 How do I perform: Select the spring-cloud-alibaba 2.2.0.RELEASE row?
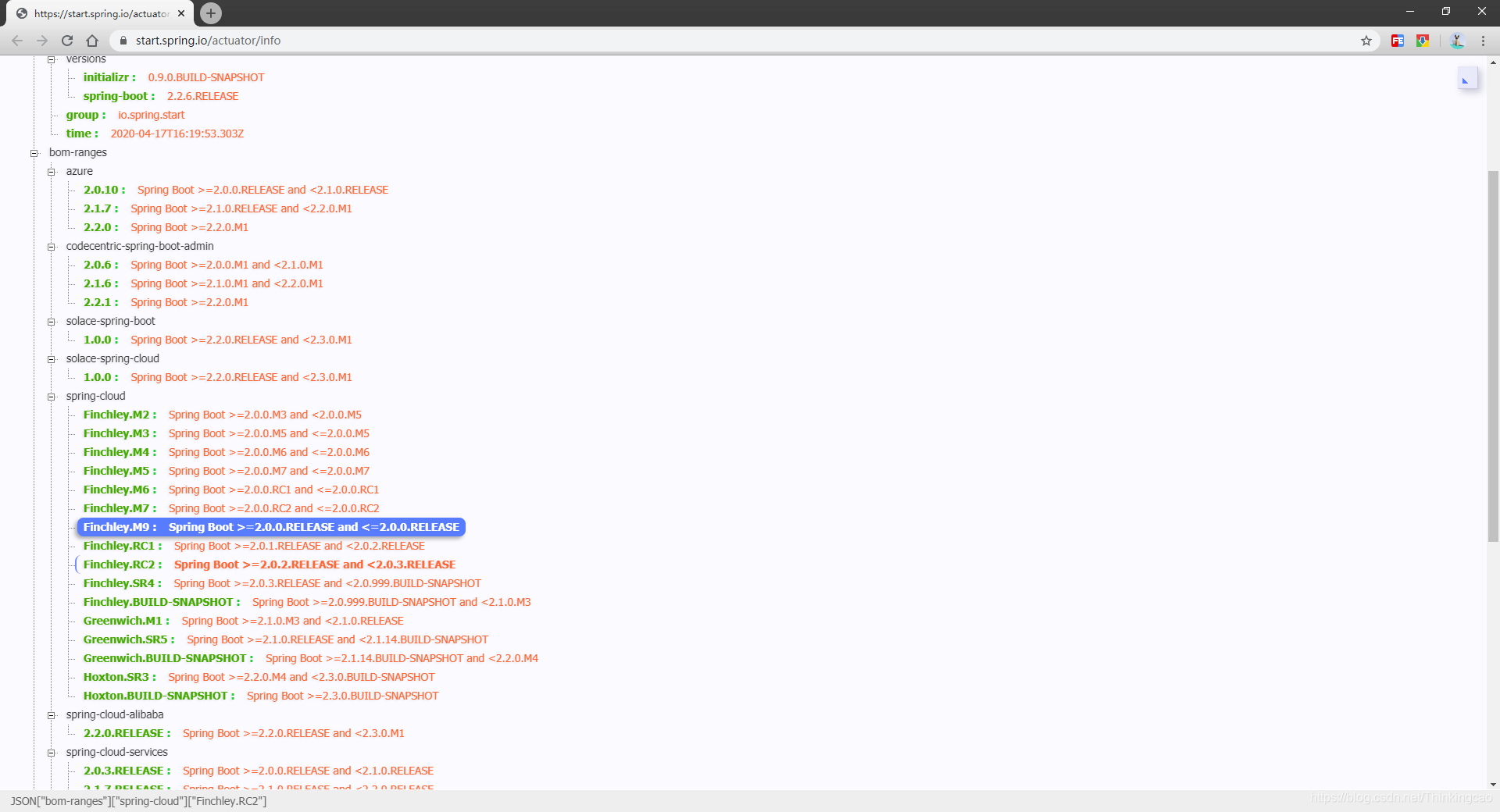[x=244, y=733]
